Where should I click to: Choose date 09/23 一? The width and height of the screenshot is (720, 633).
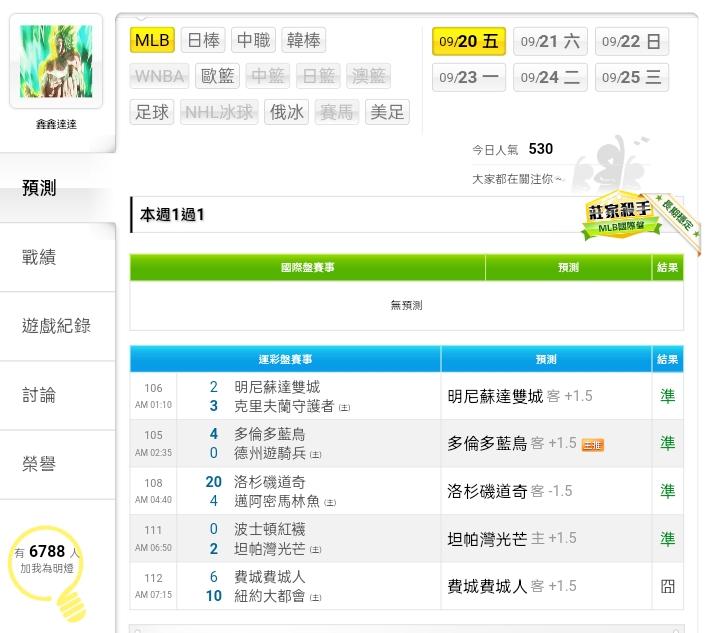click(x=469, y=77)
